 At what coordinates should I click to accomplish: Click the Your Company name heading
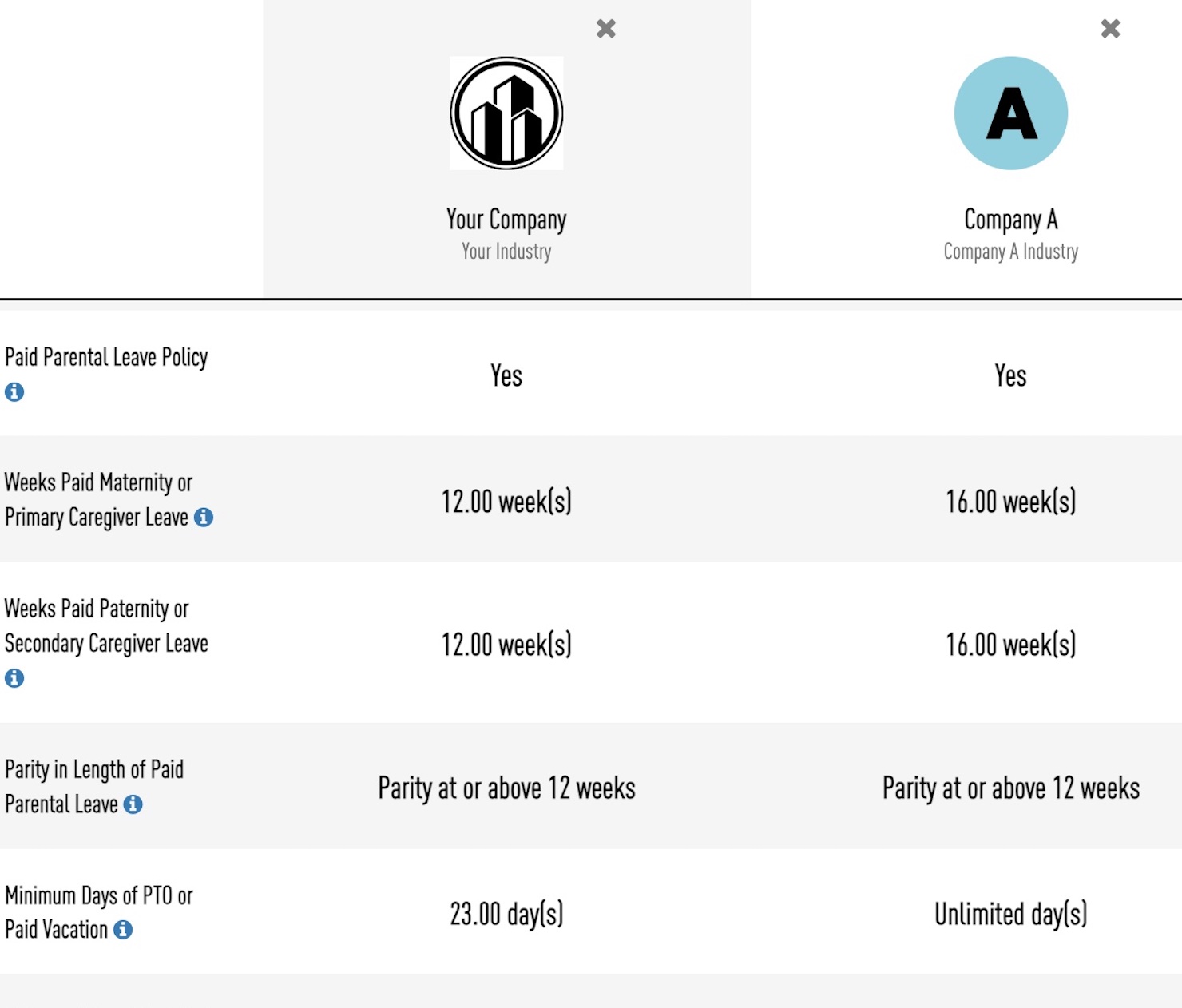click(x=506, y=220)
